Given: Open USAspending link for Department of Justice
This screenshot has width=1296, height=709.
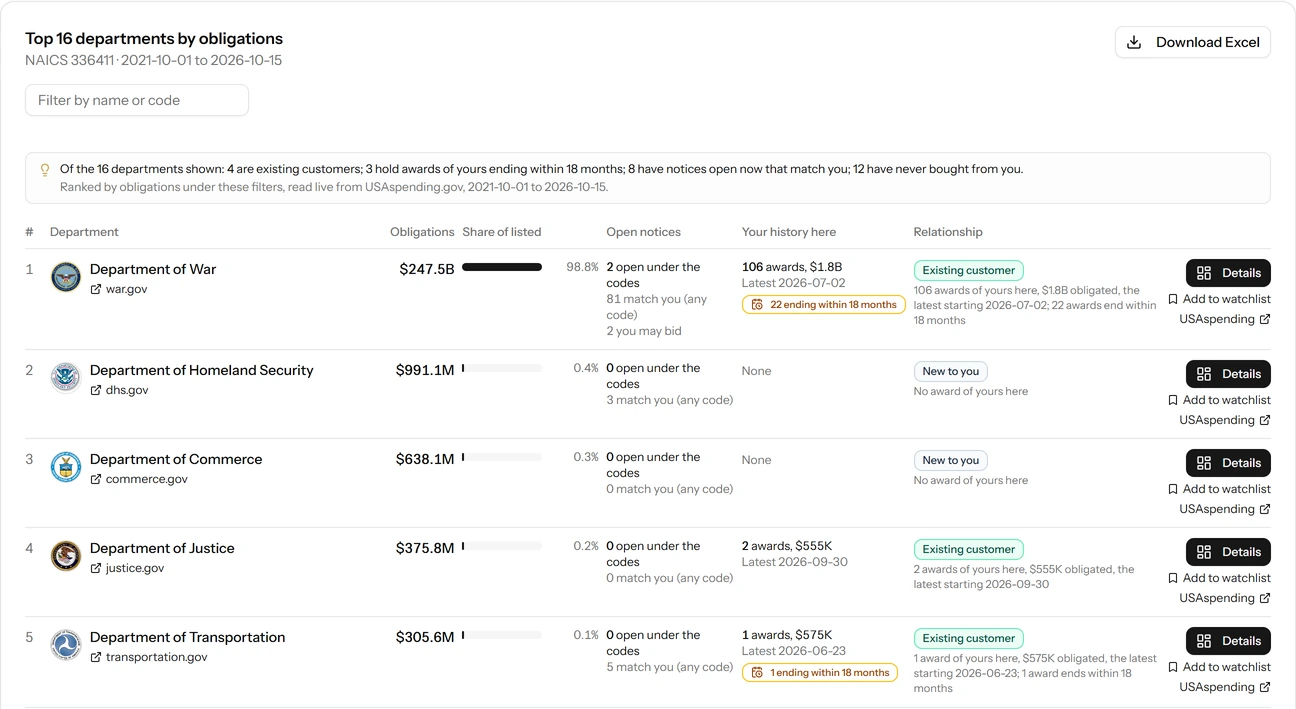Looking at the screenshot, I should (x=1225, y=598).
